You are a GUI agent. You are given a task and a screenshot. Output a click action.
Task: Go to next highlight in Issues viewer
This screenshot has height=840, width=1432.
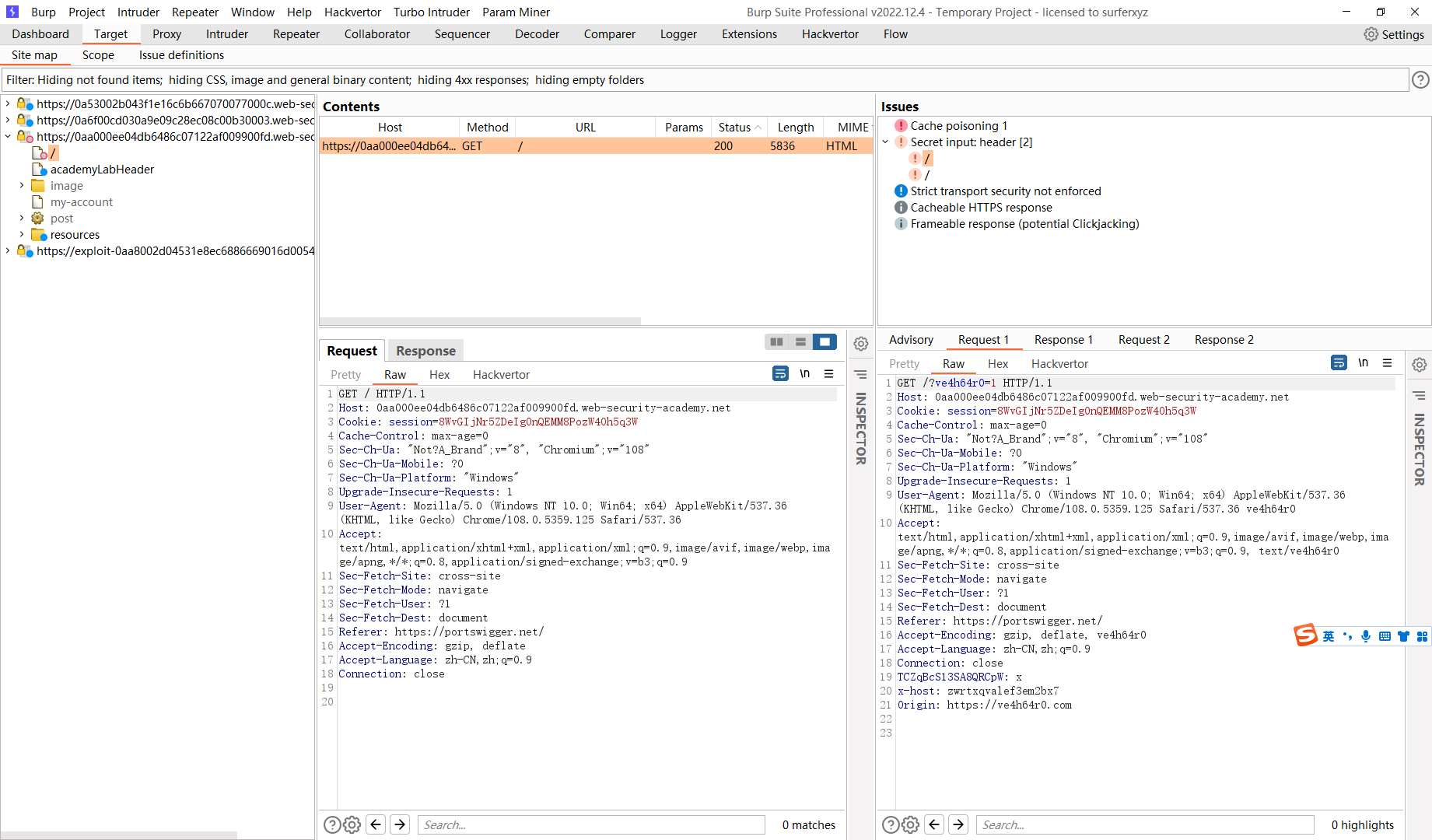[959, 824]
